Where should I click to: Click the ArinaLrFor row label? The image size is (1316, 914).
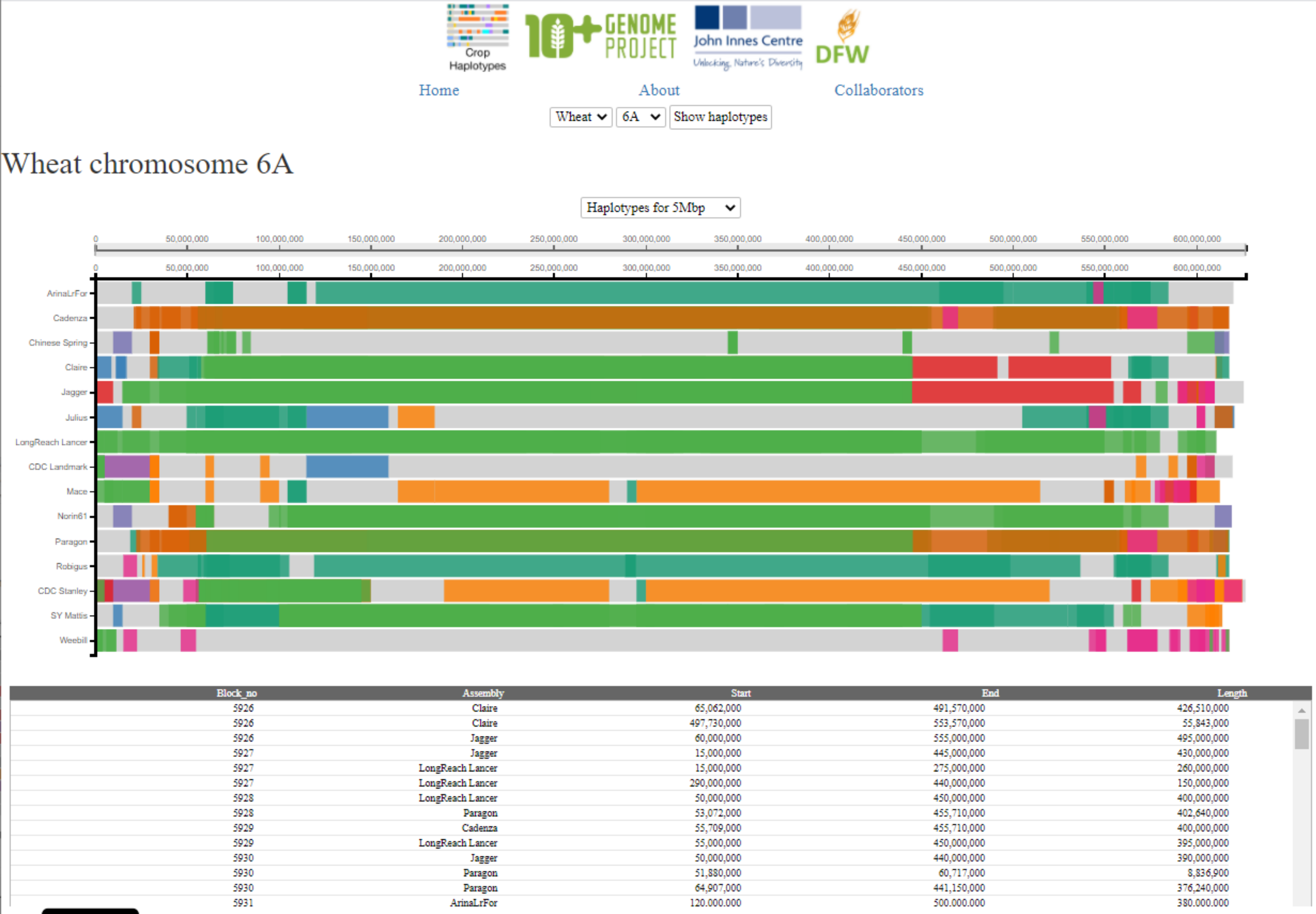[x=66, y=293]
